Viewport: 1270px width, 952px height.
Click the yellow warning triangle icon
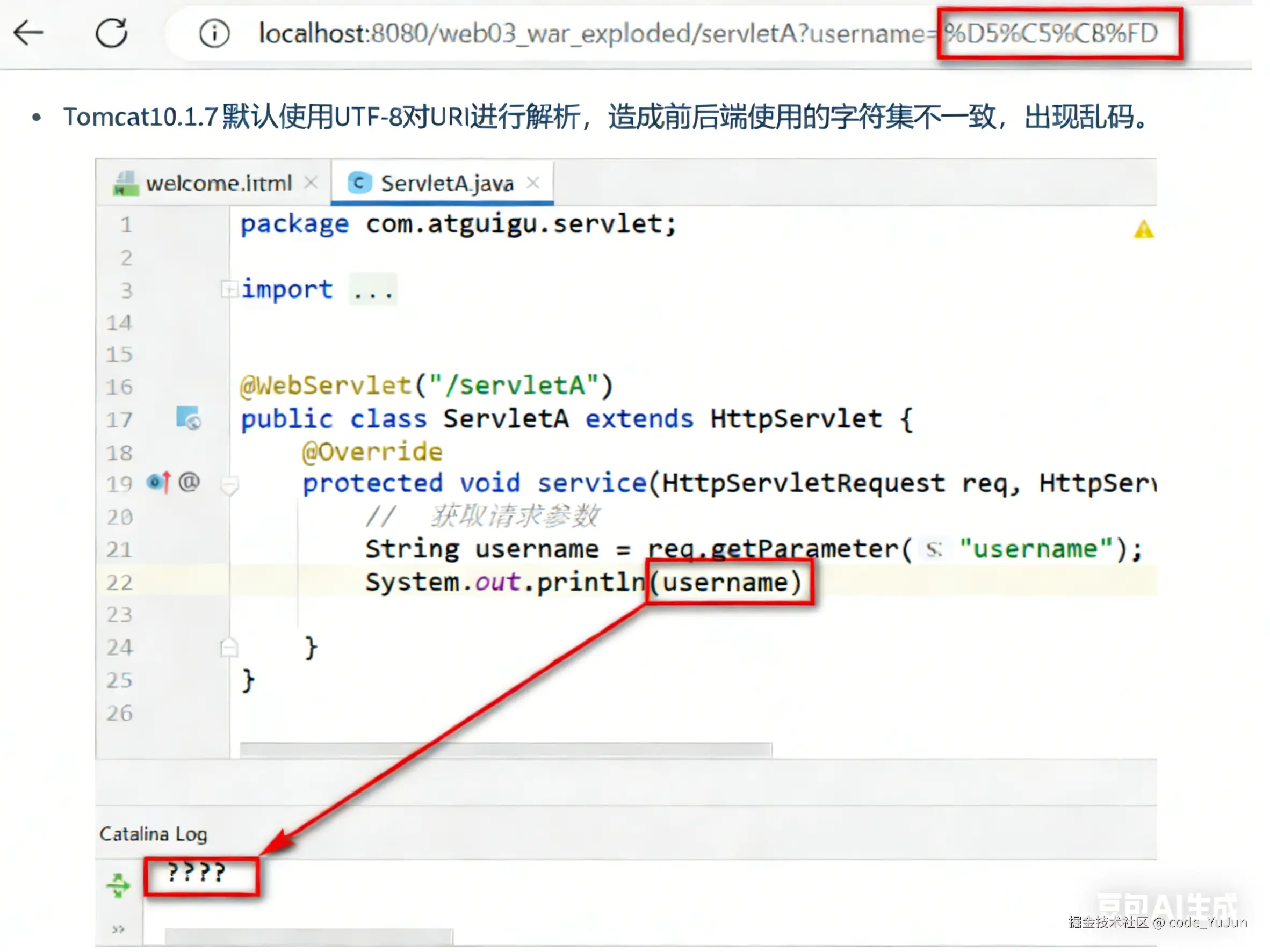coord(1143,229)
